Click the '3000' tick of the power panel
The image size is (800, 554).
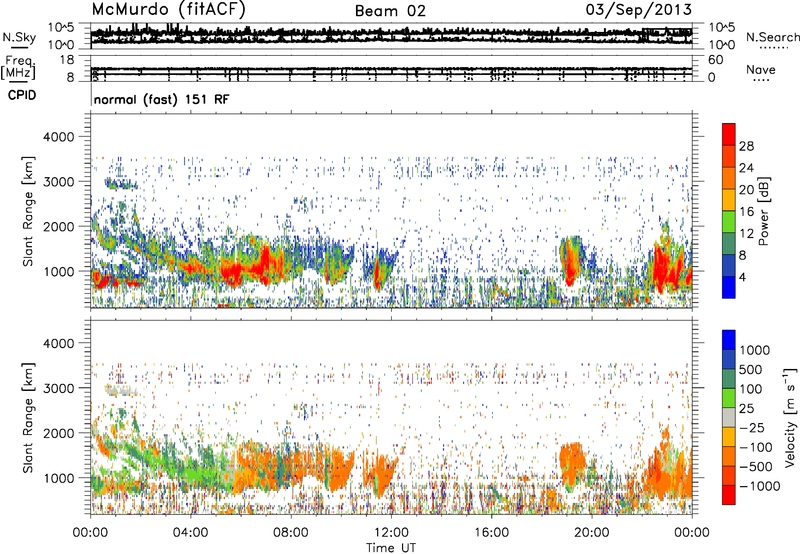click(x=58, y=182)
